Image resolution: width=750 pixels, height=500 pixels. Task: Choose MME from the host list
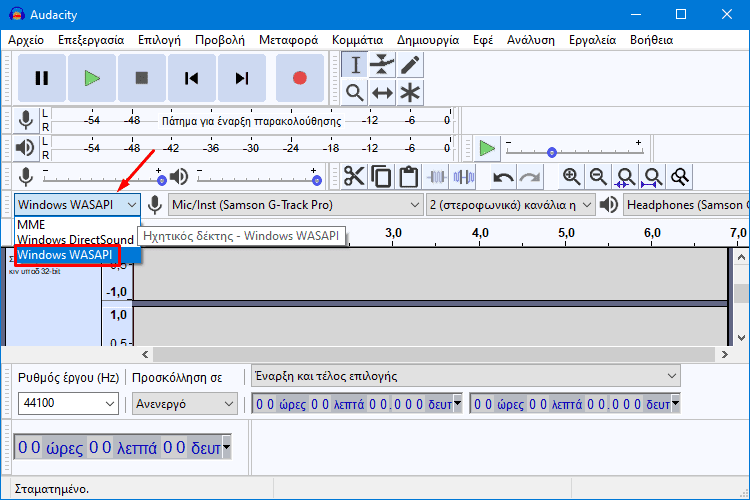(x=77, y=224)
